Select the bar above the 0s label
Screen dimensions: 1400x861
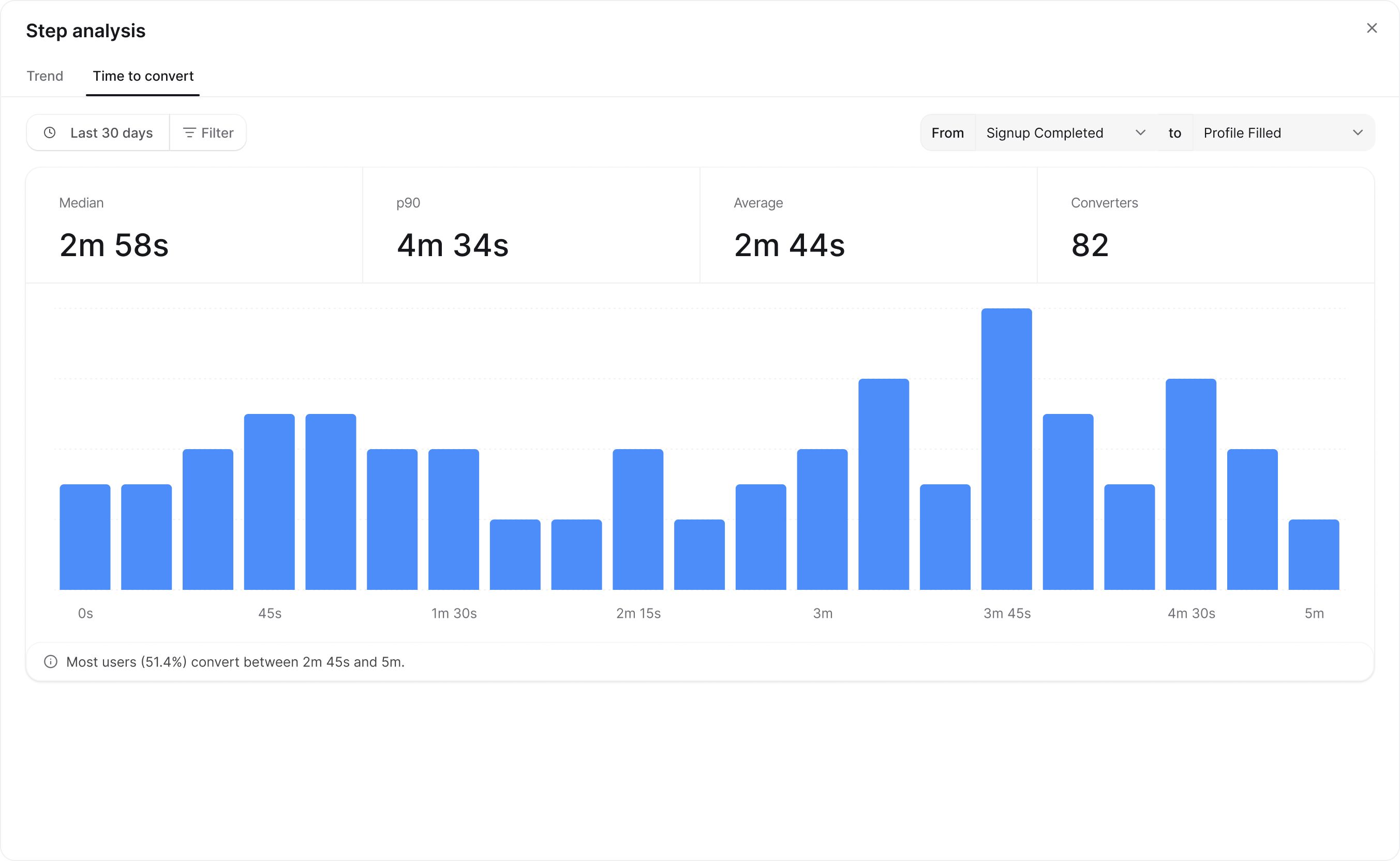point(85,537)
